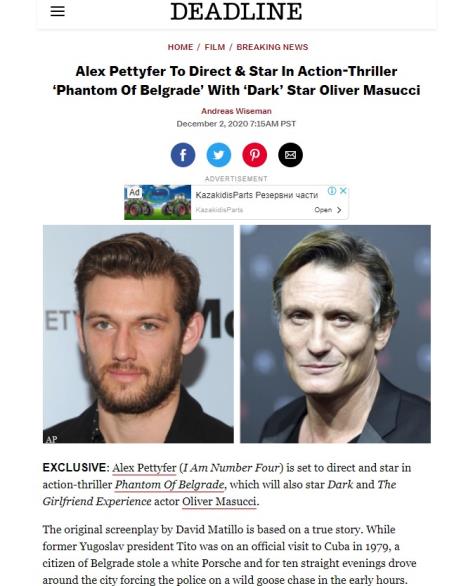The image size is (468, 586).
Task: Open the Film breadcrumb section
Action: pos(215,47)
